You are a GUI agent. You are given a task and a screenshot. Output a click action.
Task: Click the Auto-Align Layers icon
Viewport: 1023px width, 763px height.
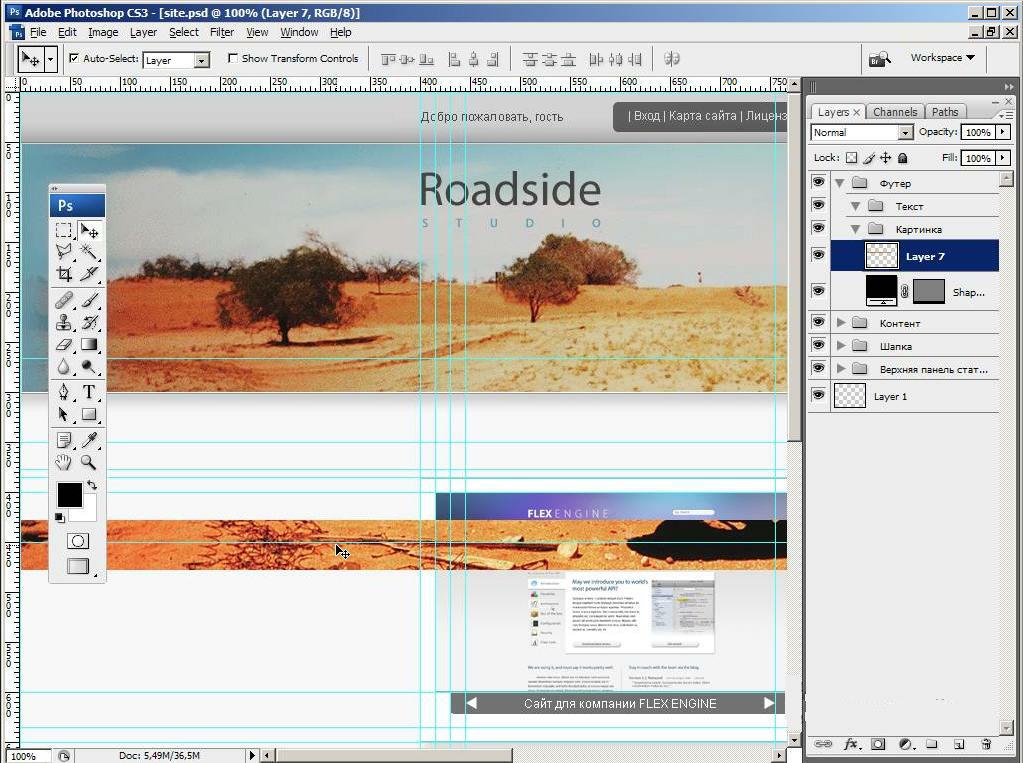[671, 59]
